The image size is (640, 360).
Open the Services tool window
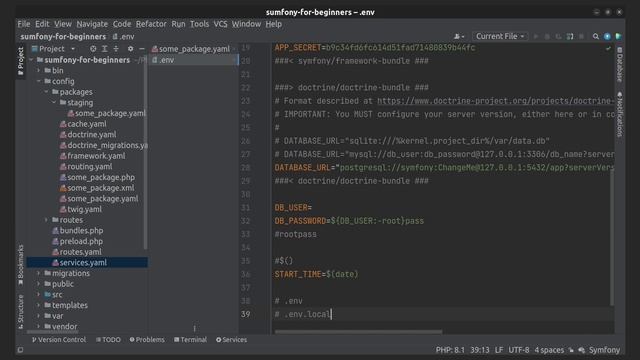(231, 340)
